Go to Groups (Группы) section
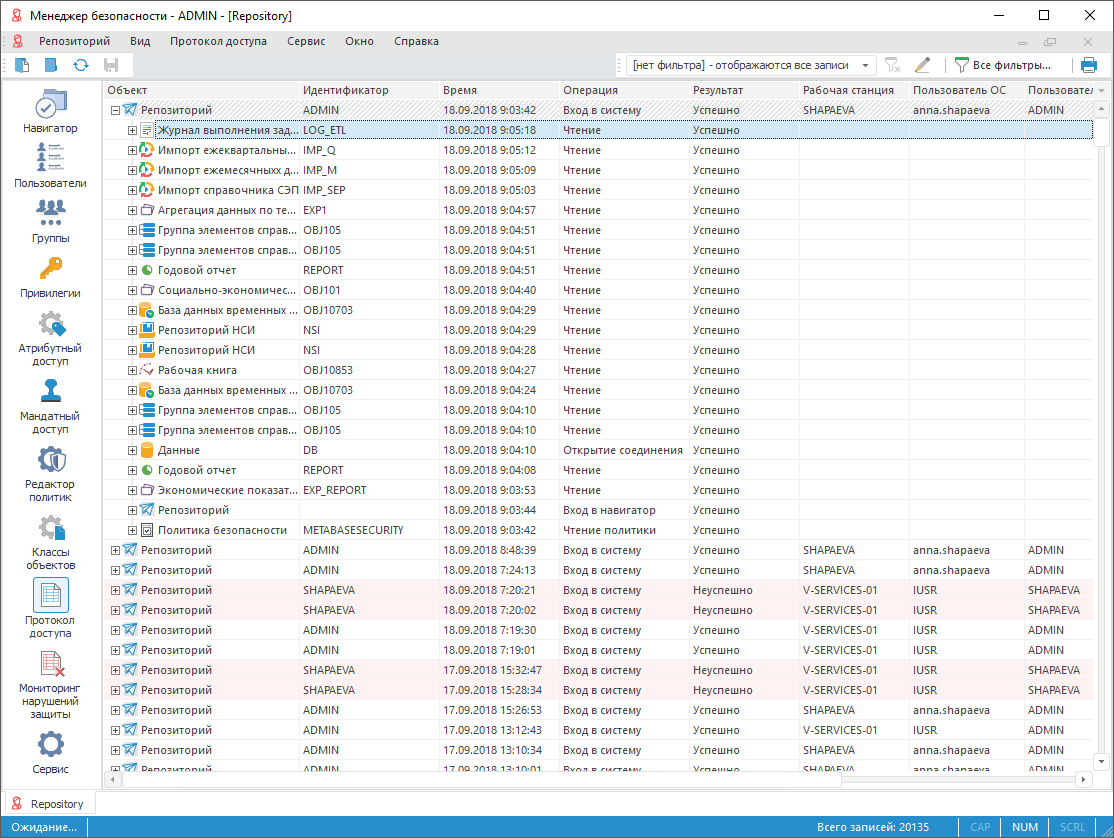 [x=50, y=221]
